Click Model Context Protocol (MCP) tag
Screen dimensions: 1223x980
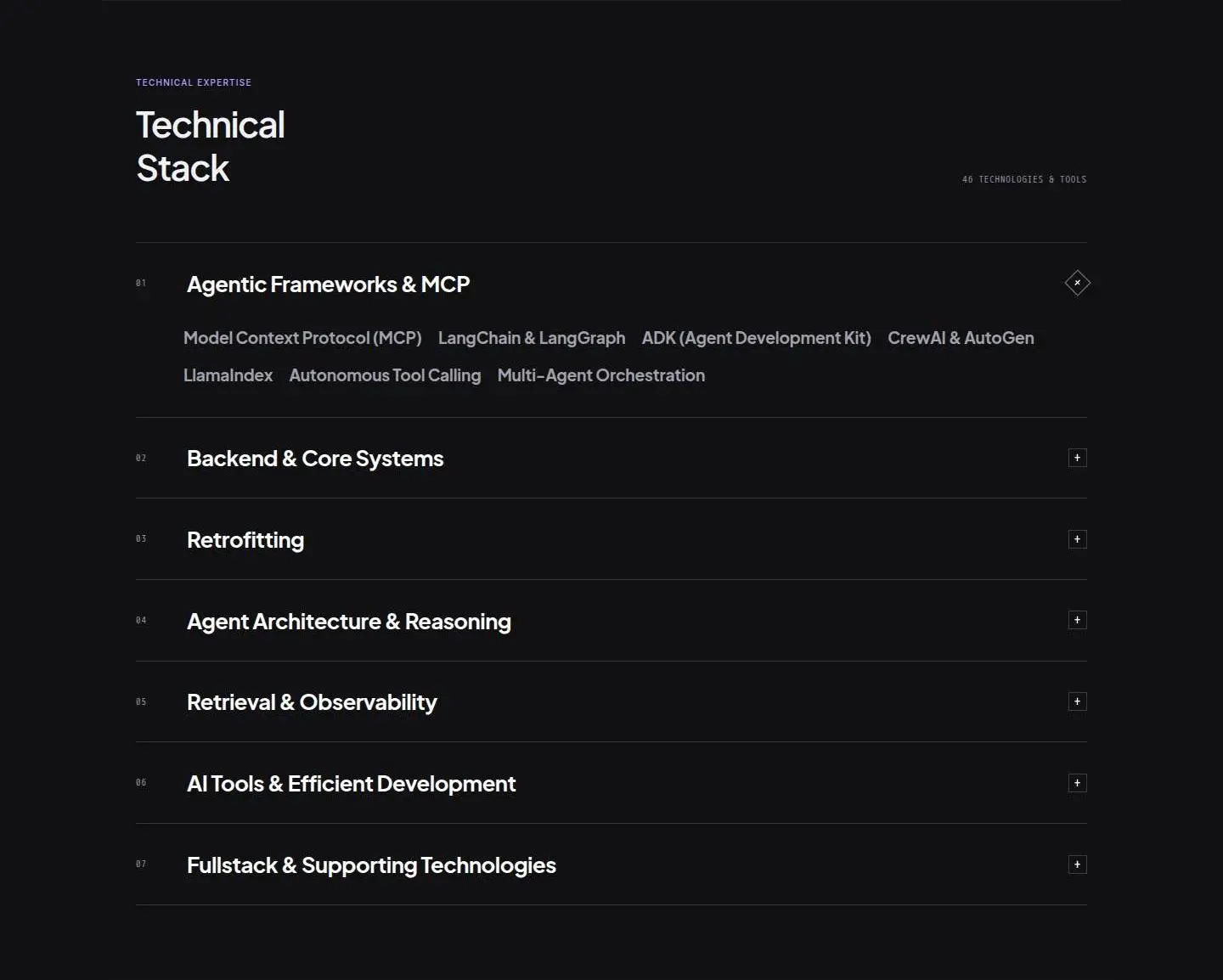[302, 338]
